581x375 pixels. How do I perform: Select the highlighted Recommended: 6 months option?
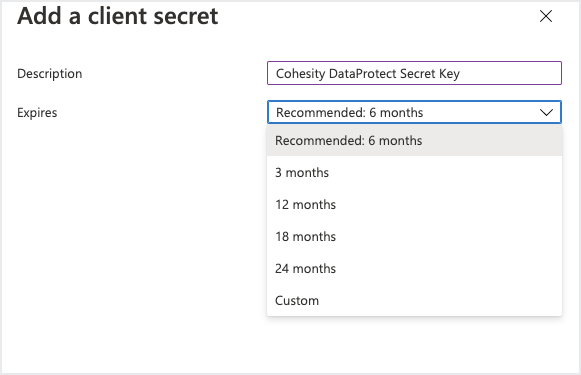pos(414,141)
